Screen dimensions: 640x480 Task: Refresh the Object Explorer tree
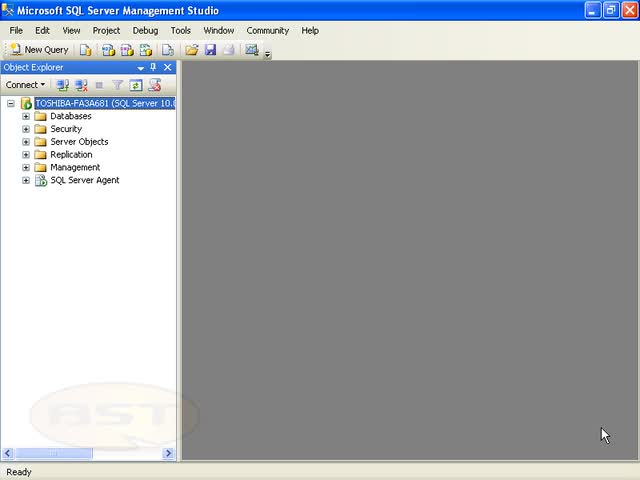point(136,85)
